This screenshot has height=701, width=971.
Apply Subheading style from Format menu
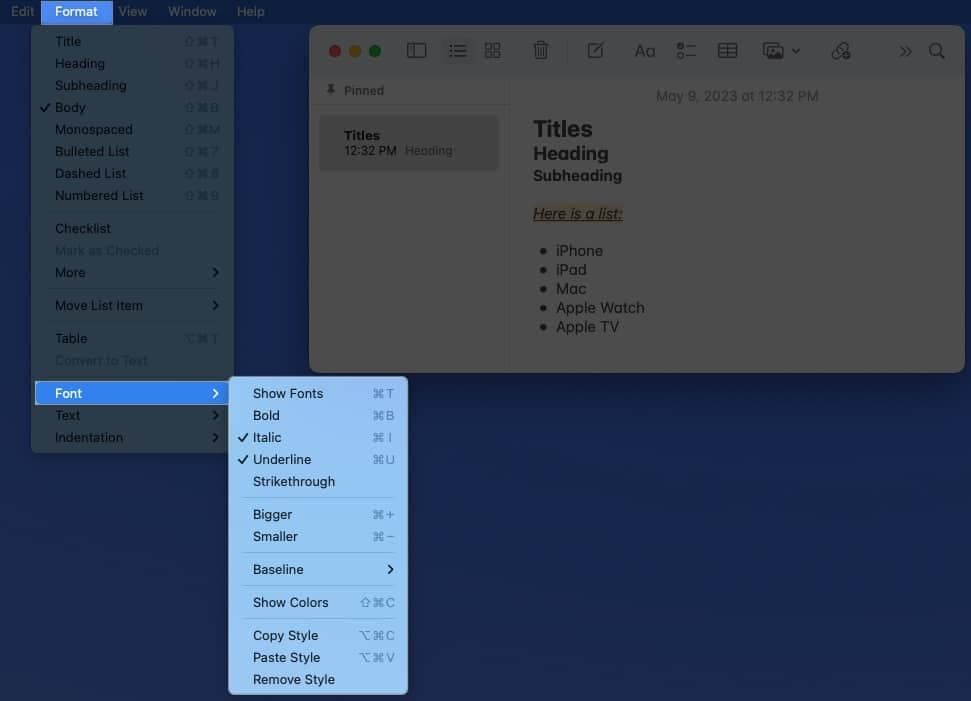pyautogui.click(x=132, y=85)
